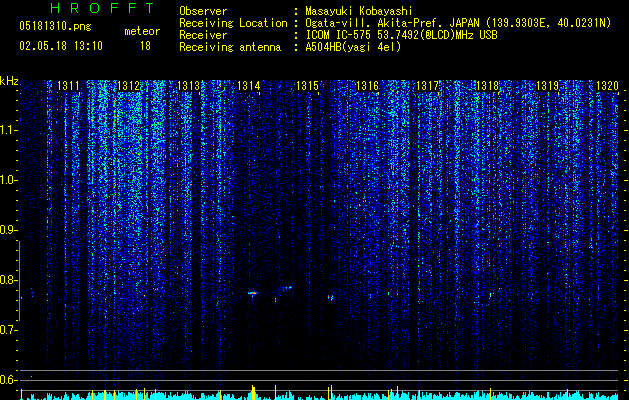Click the 1312 time marker

128,86
